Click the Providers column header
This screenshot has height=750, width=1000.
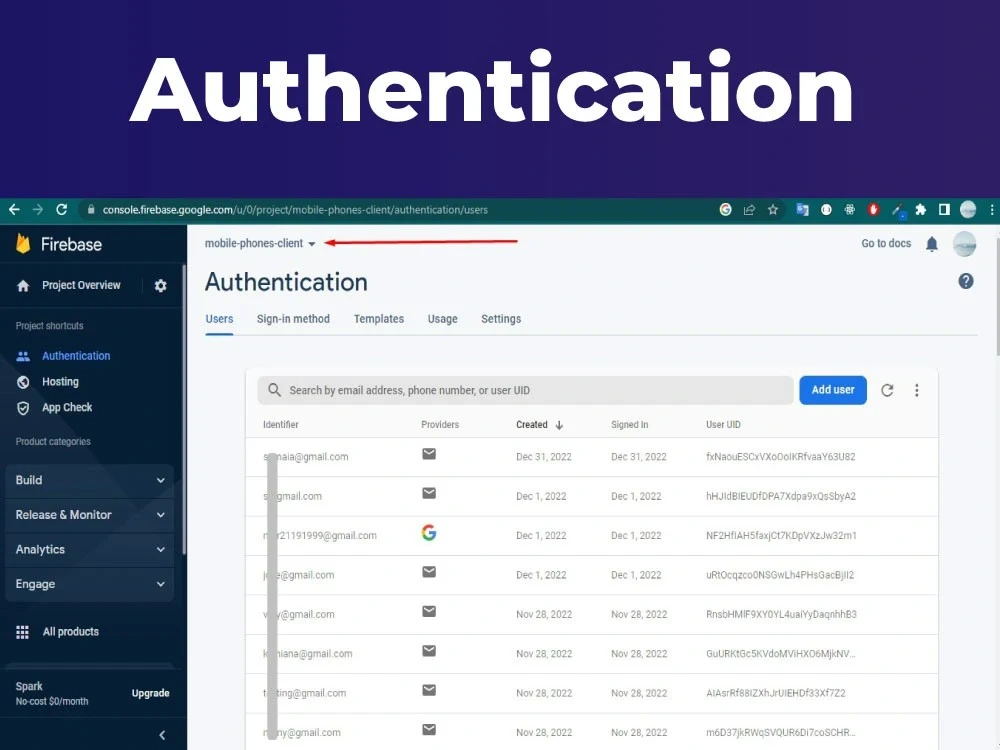[x=440, y=425]
